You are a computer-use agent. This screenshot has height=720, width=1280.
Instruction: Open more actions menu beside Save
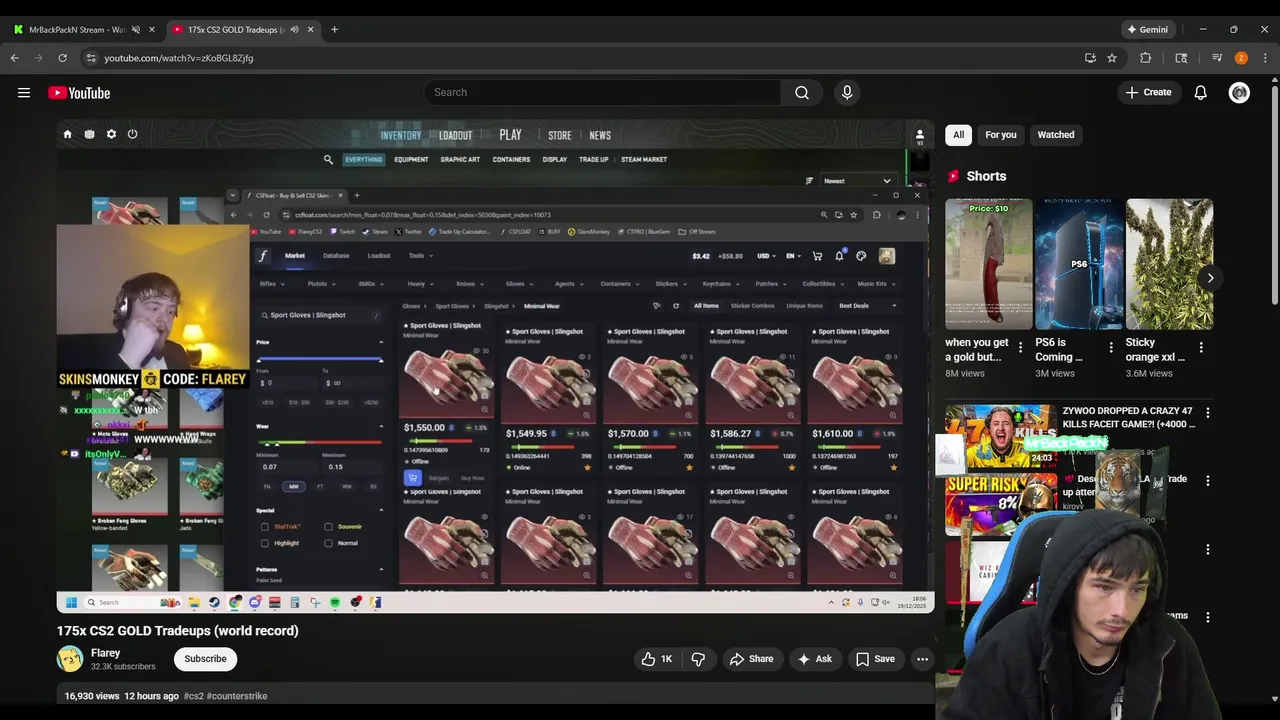pos(922,659)
